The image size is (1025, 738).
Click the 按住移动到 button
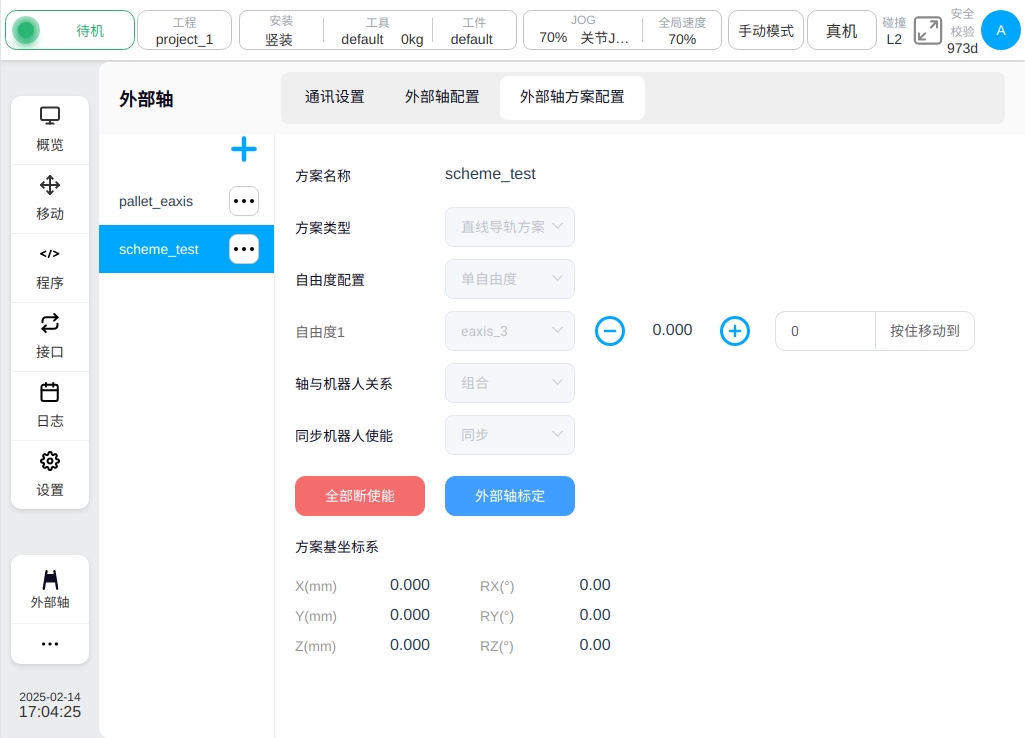[924, 331]
